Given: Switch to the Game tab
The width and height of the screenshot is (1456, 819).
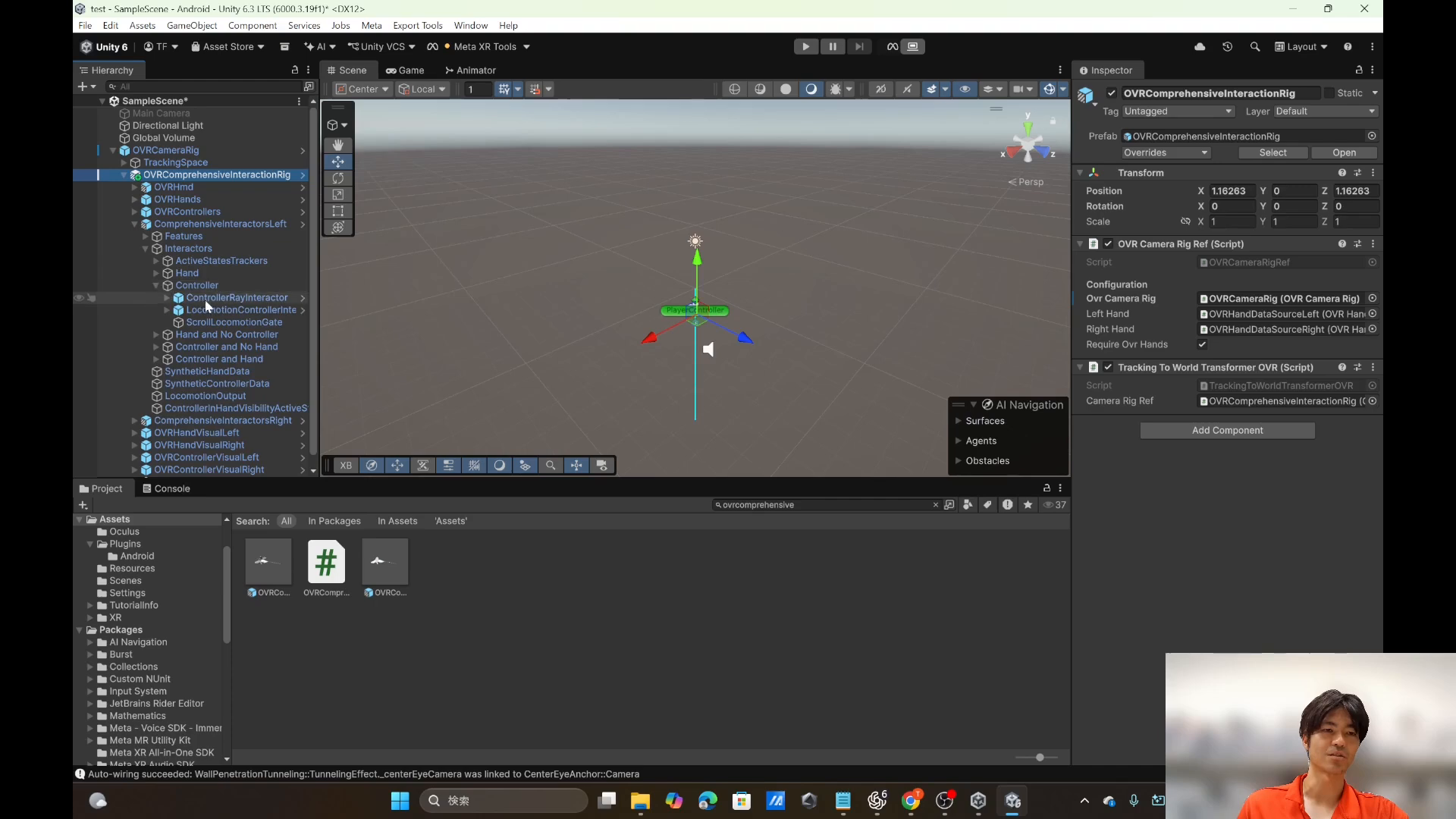Looking at the screenshot, I should [x=405, y=70].
